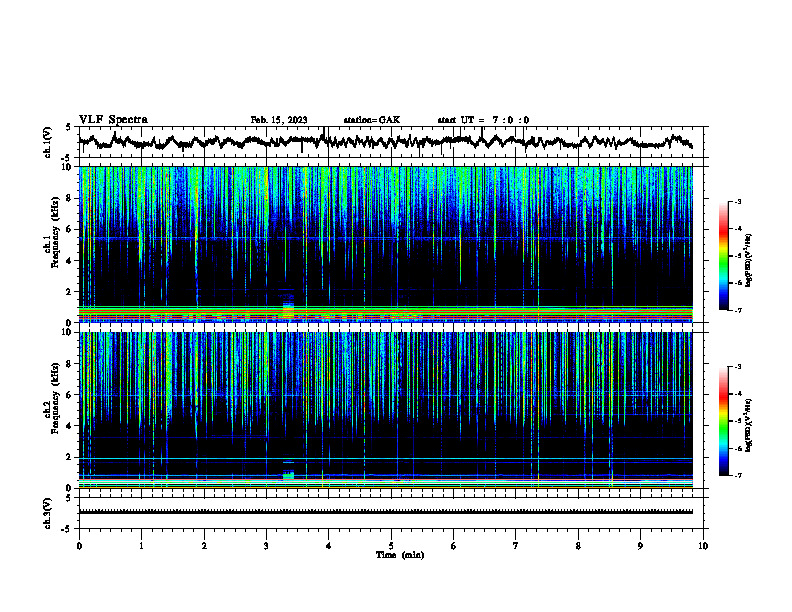Click time axis tick label "10"

tap(703, 546)
